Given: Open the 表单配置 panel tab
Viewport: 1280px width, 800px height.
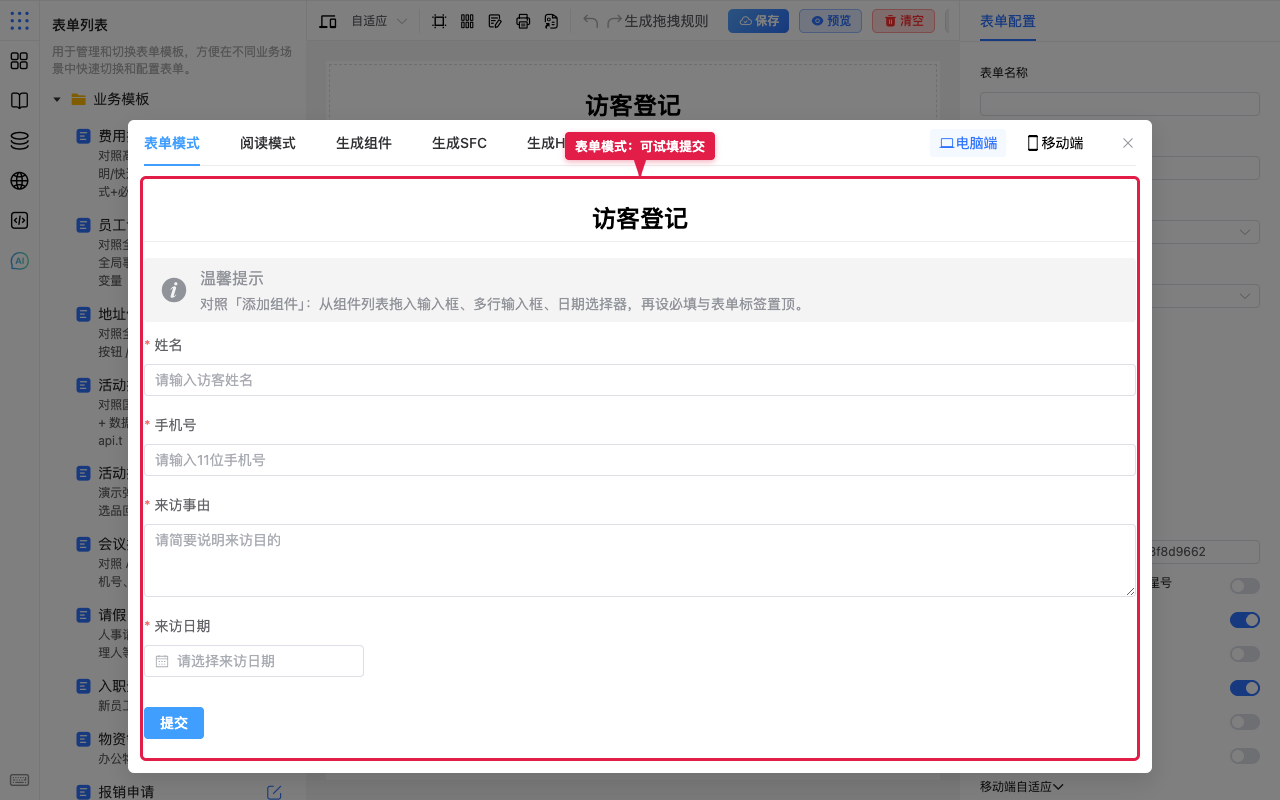Looking at the screenshot, I should pos(1008,21).
